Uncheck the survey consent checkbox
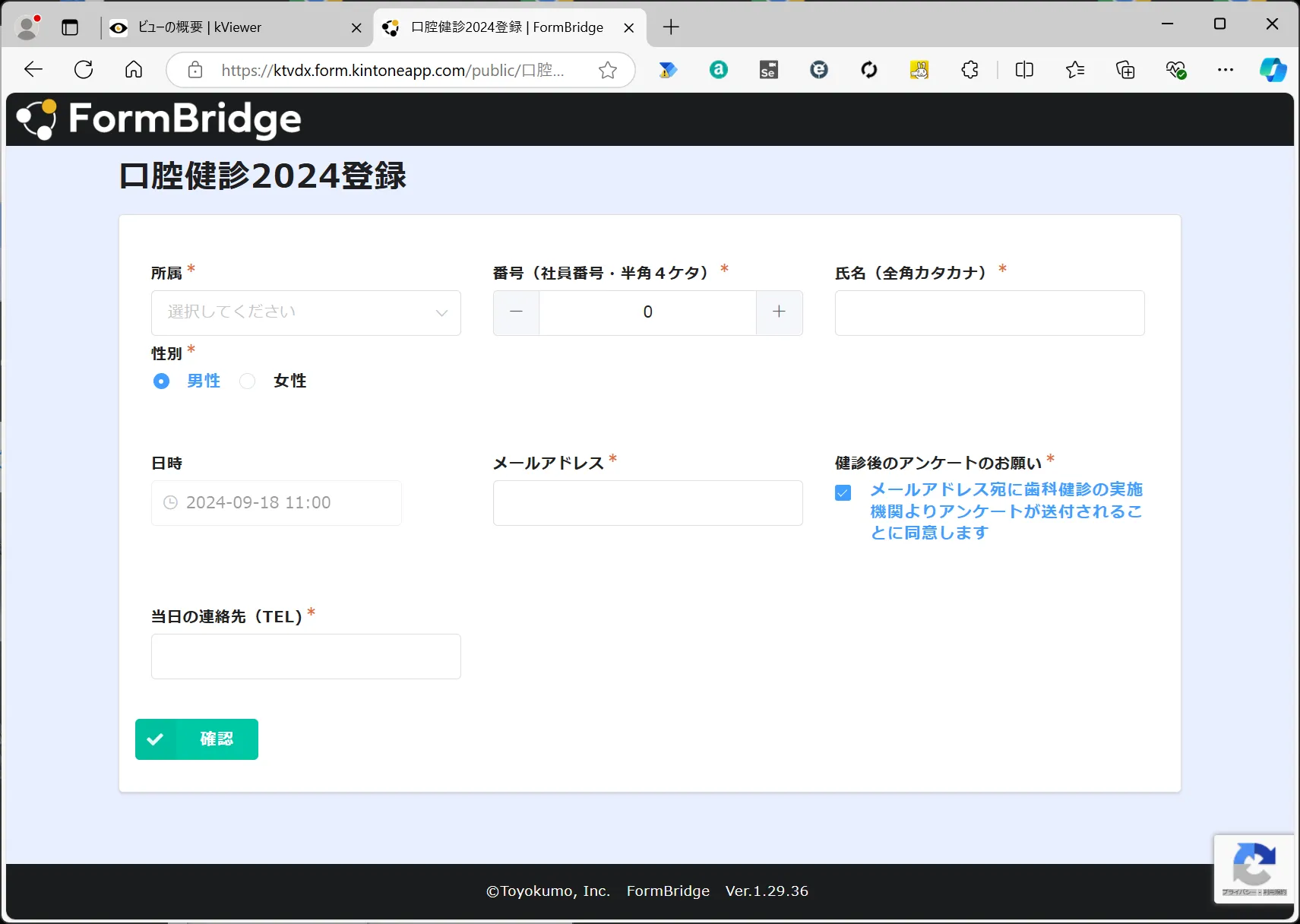 [843, 492]
